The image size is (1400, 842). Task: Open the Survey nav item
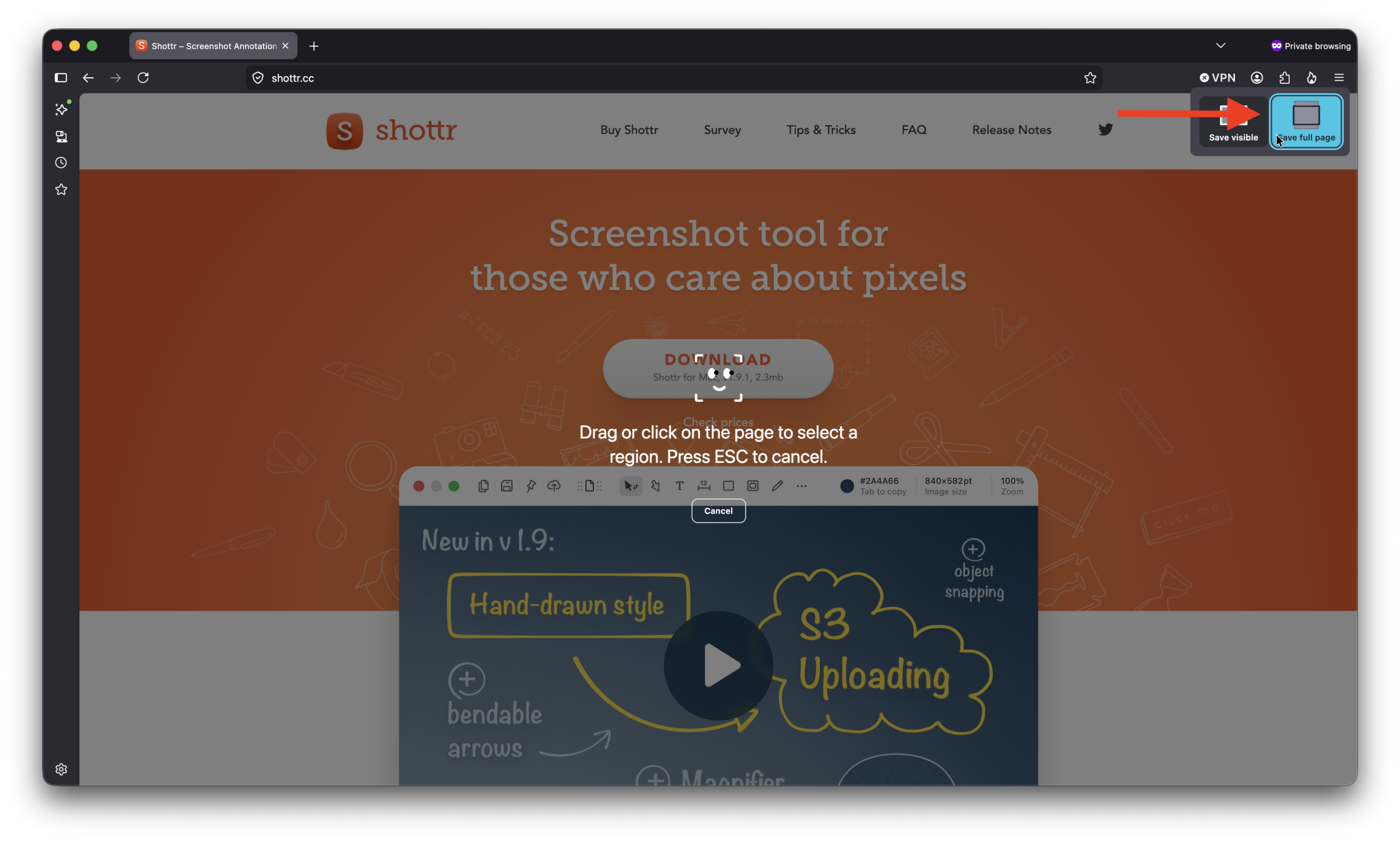click(x=722, y=130)
